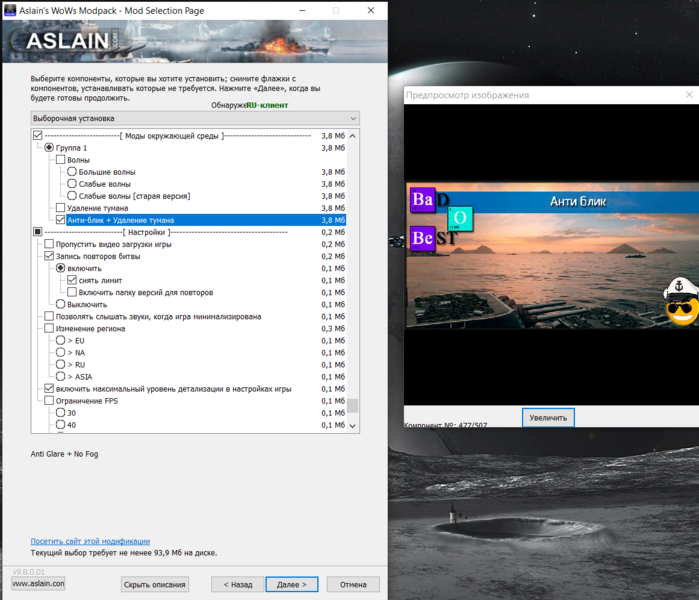Click the mod list scroll up arrow
The width and height of the screenshot is (699, 600).
(x=353, y=136)
